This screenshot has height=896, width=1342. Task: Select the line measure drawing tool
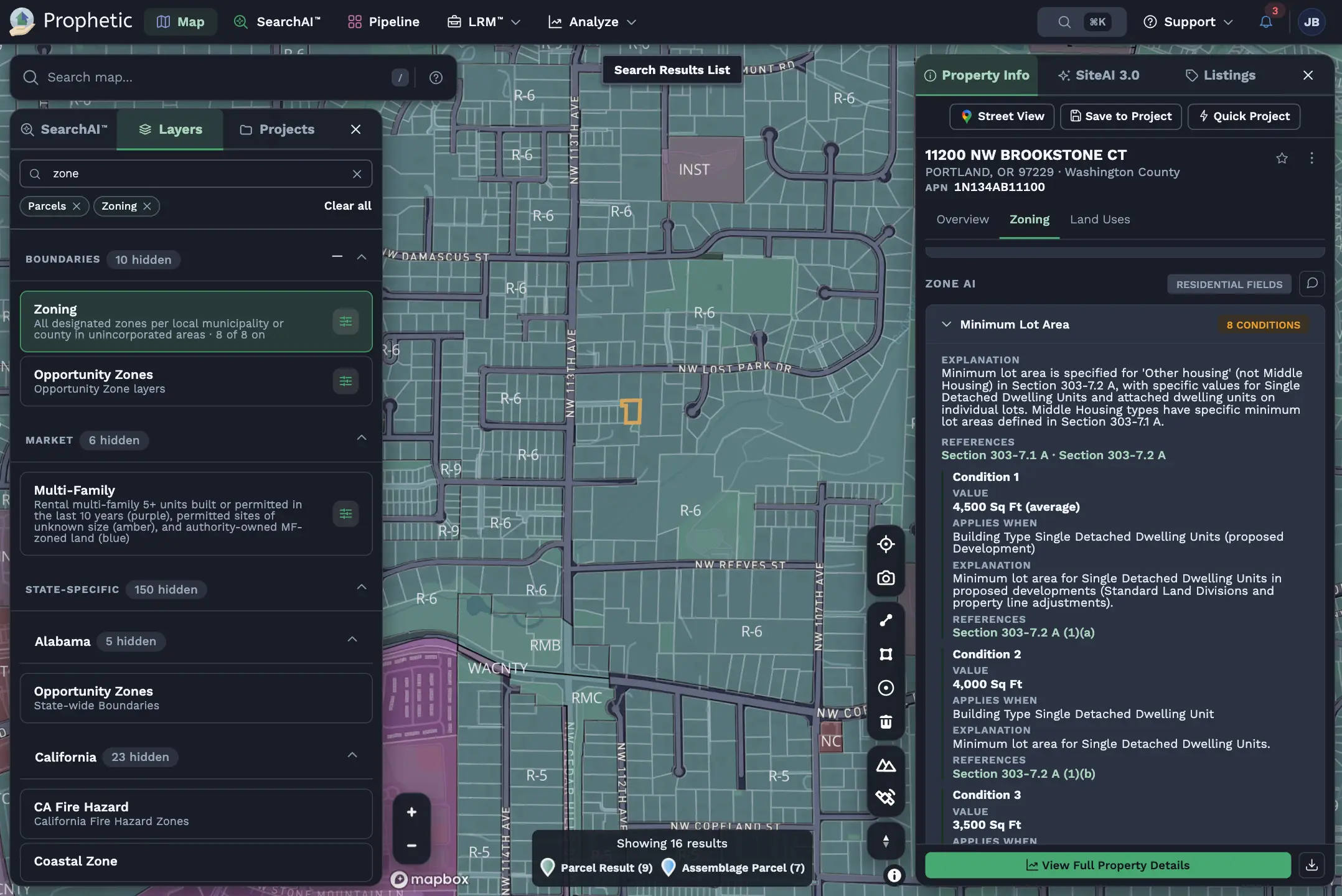coord(886,620)
